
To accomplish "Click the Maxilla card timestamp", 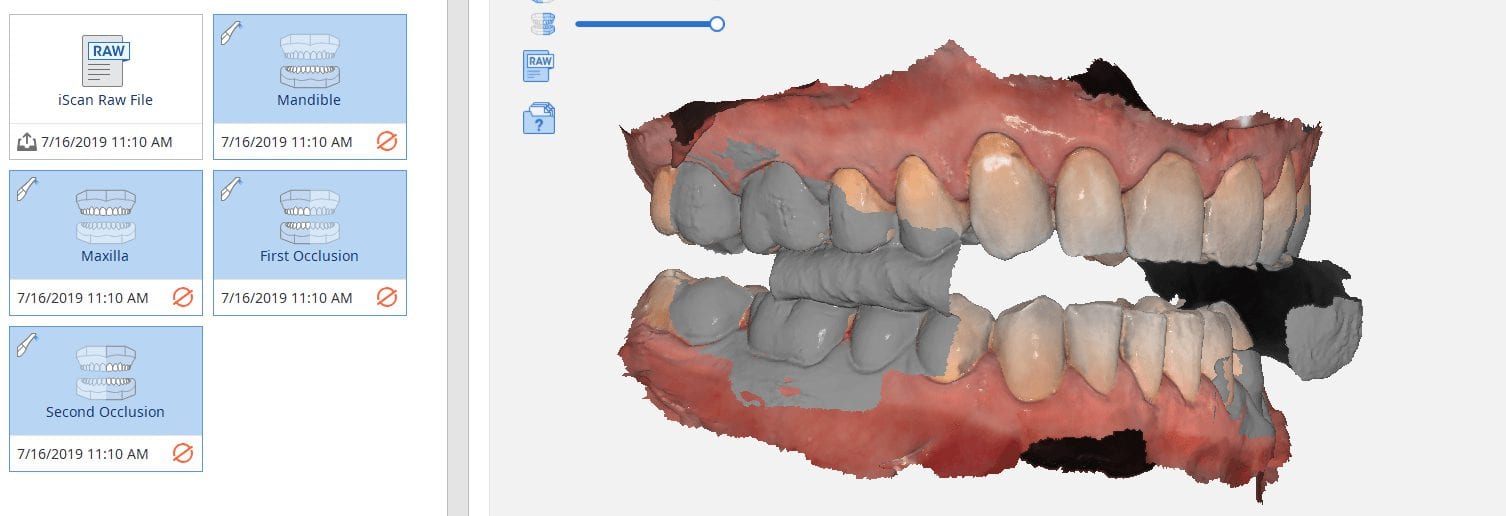I will pos(83,297).
